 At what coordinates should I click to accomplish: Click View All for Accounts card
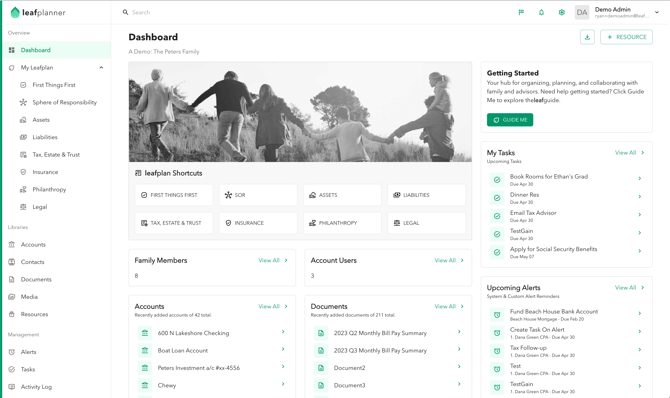(x=273, y=307)
